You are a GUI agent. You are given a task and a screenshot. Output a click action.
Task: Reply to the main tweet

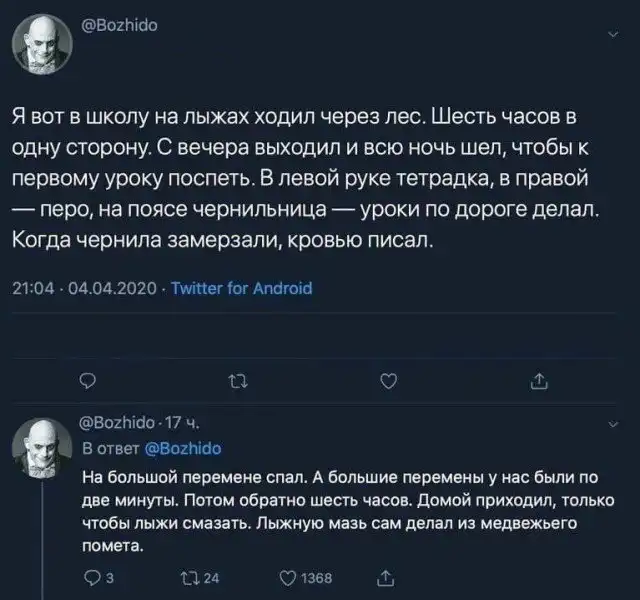(87, 377)
